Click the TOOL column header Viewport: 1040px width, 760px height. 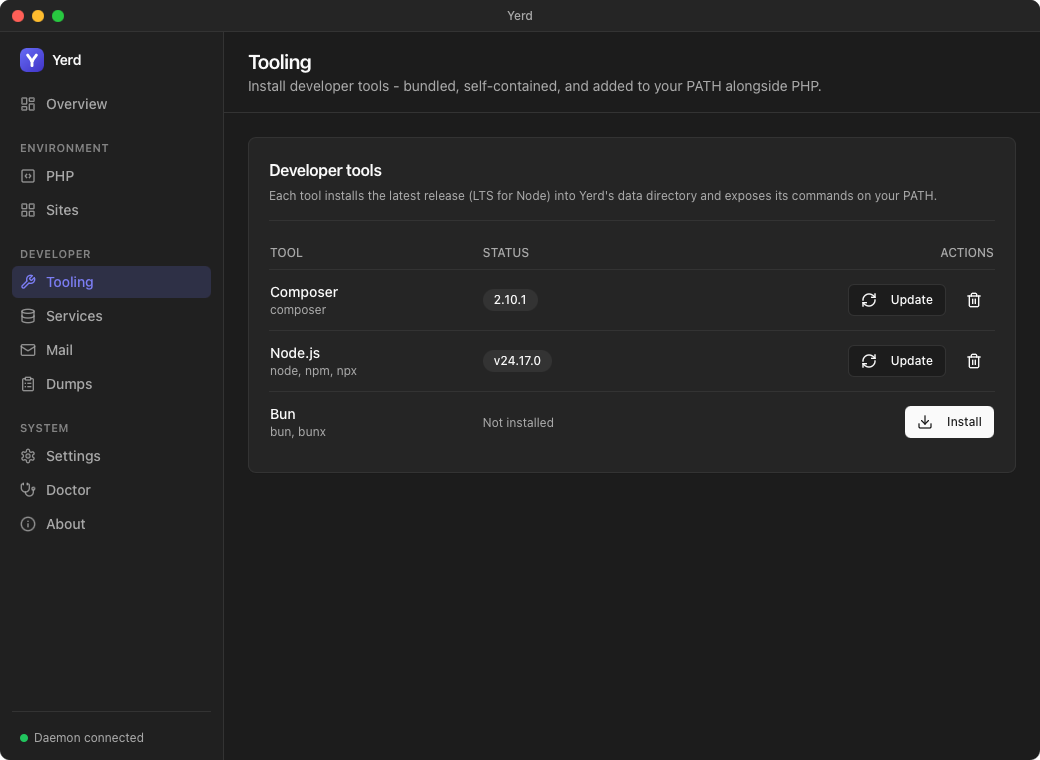pos(287,253)
